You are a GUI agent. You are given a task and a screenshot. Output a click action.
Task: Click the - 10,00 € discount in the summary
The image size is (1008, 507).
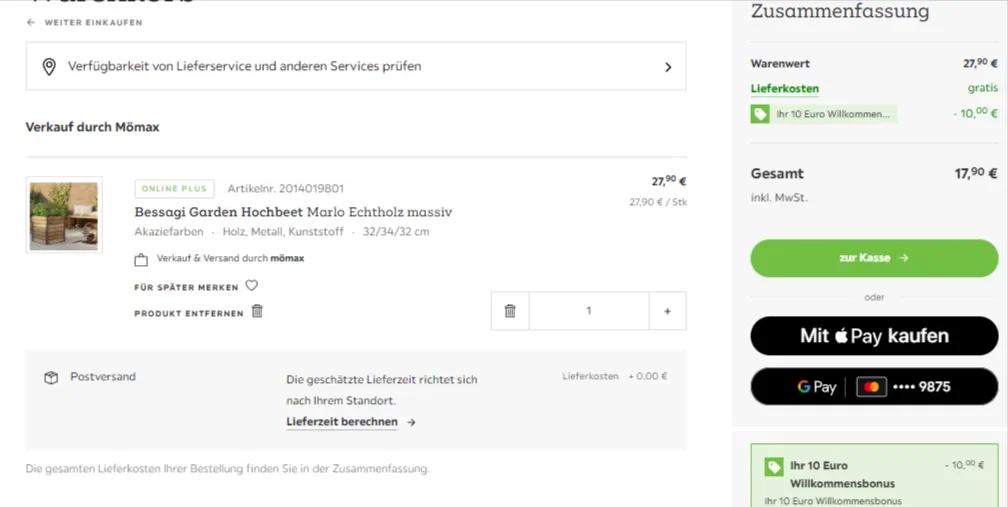[x=975, y=113]
